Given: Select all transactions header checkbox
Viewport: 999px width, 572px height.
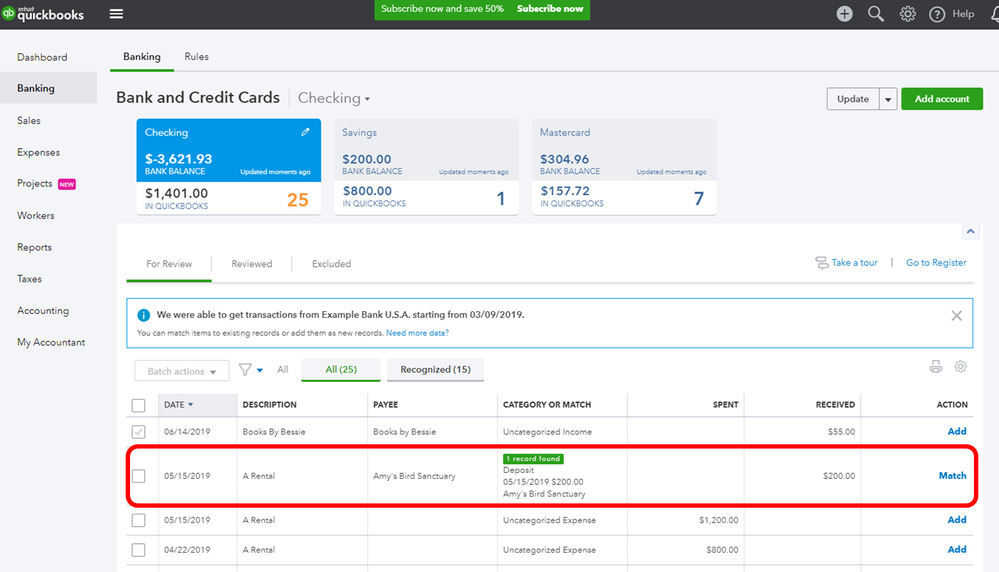Looking at the screenshot, I should [138, 405].
